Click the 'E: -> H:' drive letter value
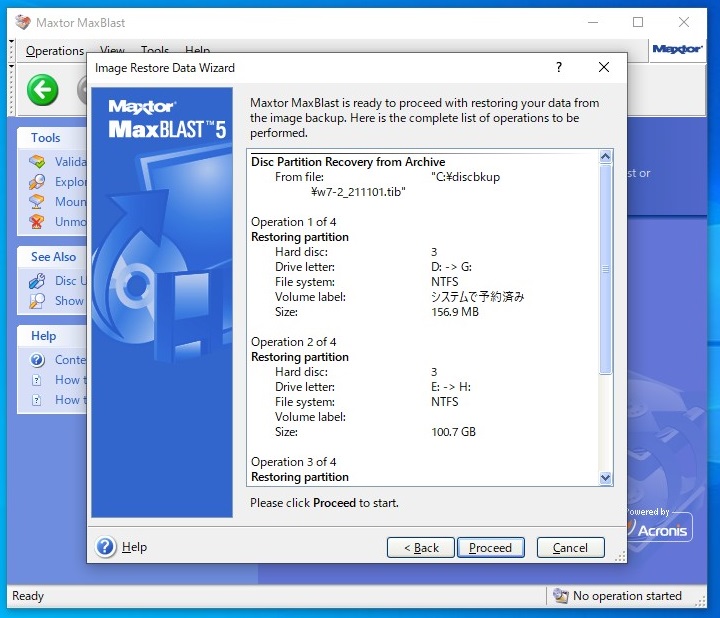 click(451, 387)
